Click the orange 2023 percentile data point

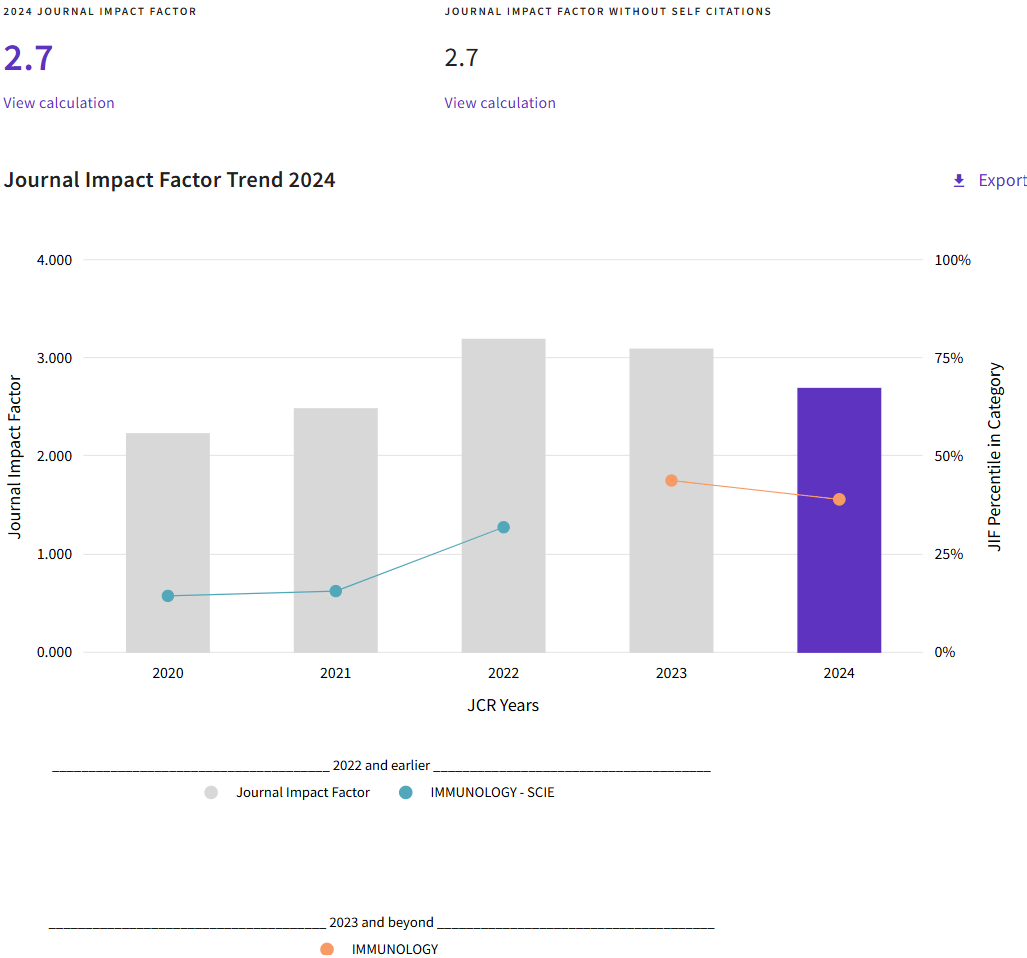click(x=671, y=480)
